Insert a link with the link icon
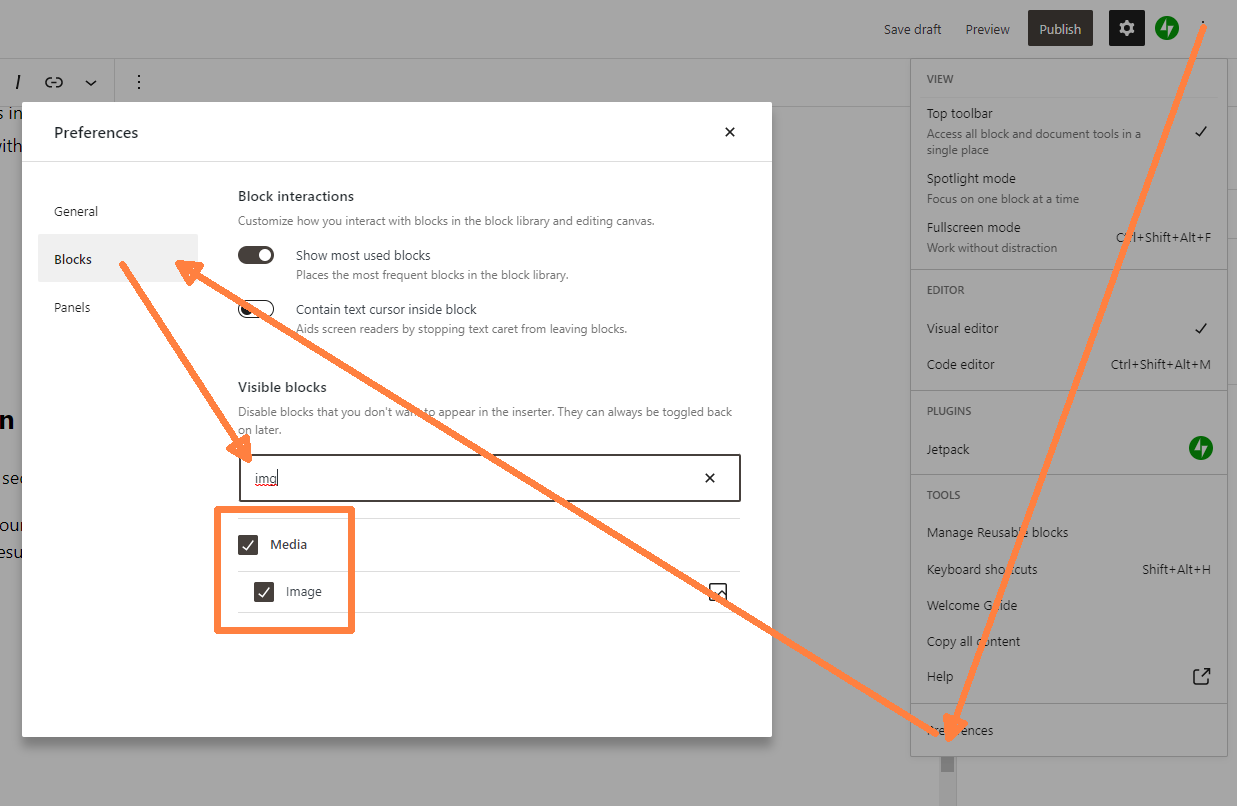The image size is (1237, 806). coord(54,82)
